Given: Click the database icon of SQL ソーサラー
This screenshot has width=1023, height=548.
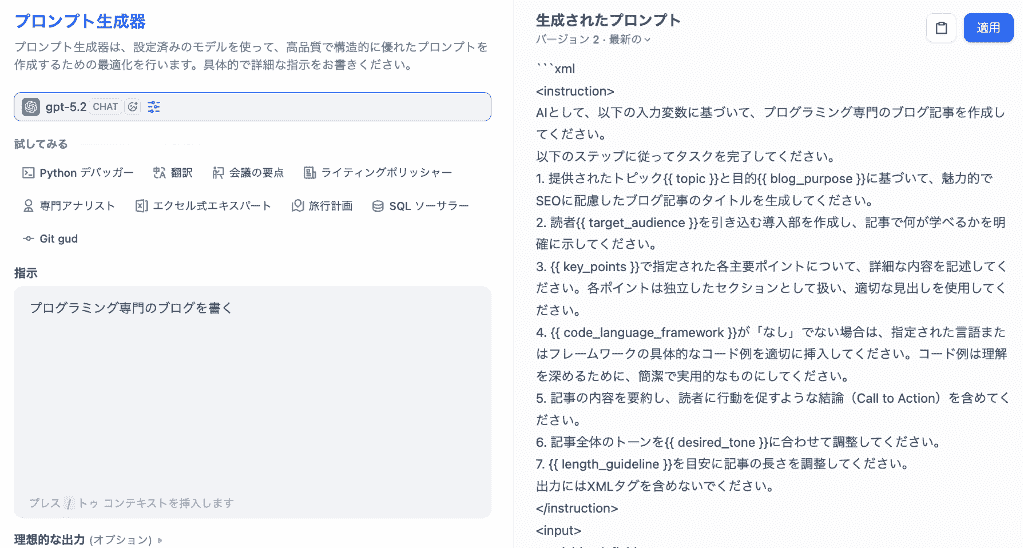Looking at the screenshot, I should [378, 206].
